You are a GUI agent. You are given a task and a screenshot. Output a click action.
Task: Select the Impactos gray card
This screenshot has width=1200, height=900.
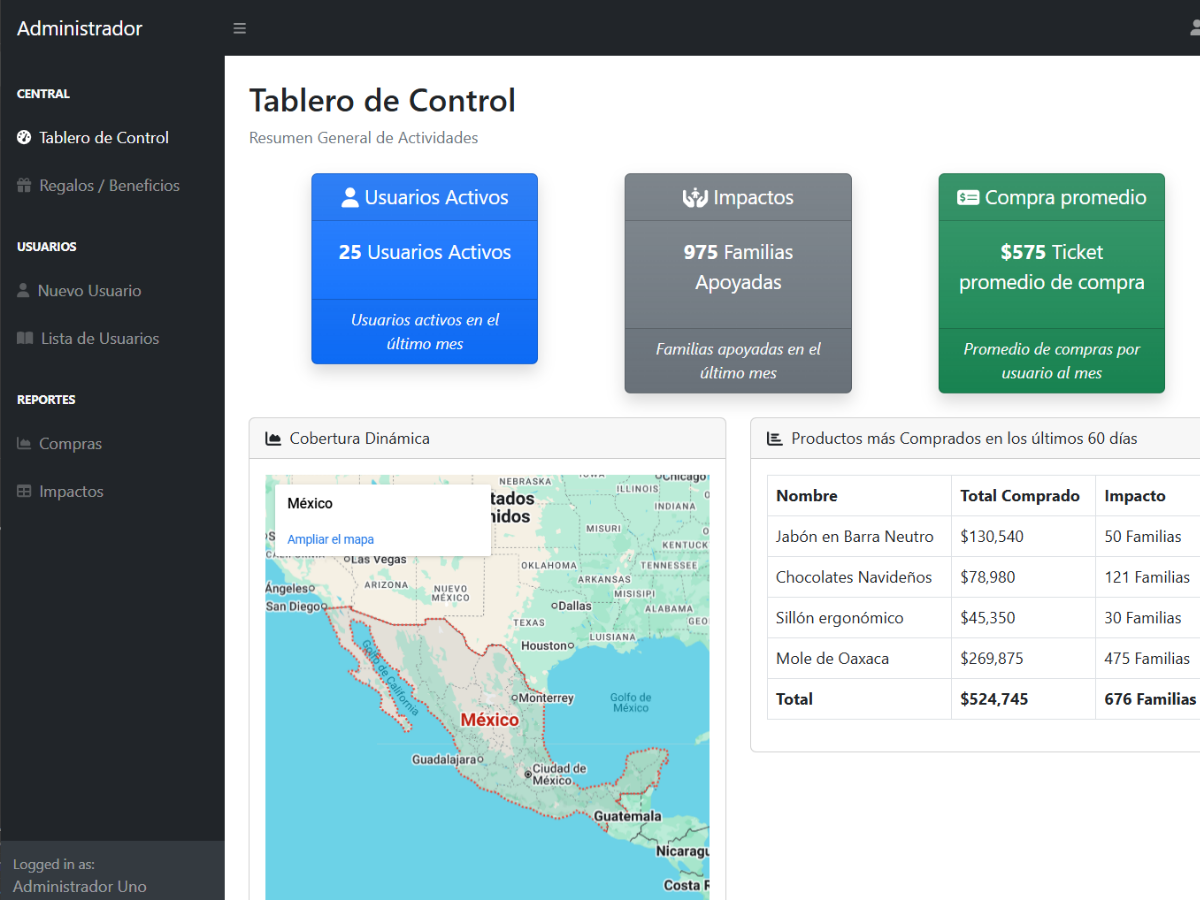(738, 283)
